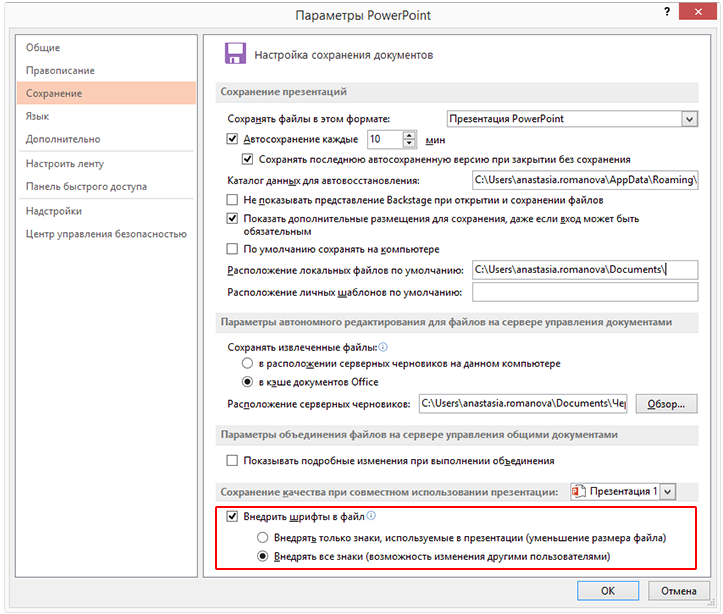Click the Настройка сохранения документов heading
Image resolution: width=723 pixels, height=614 pixels.
pyautogui.click(x=344, y=55)
